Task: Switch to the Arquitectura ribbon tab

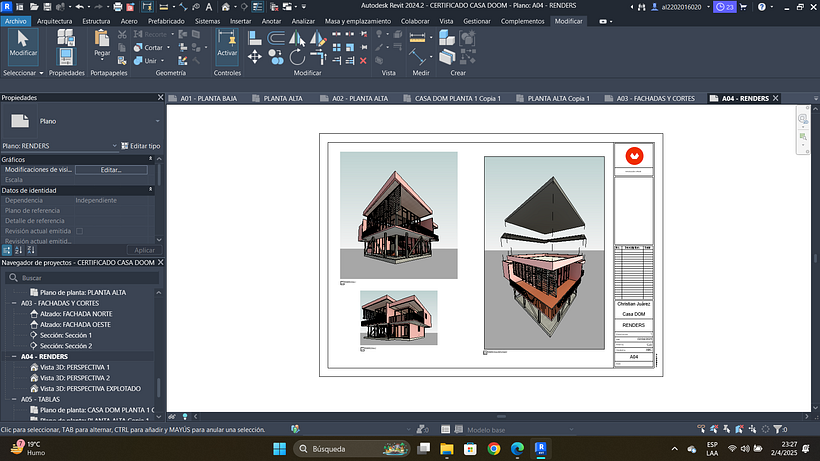Action: pyautogui.click(x=54, y=21)
